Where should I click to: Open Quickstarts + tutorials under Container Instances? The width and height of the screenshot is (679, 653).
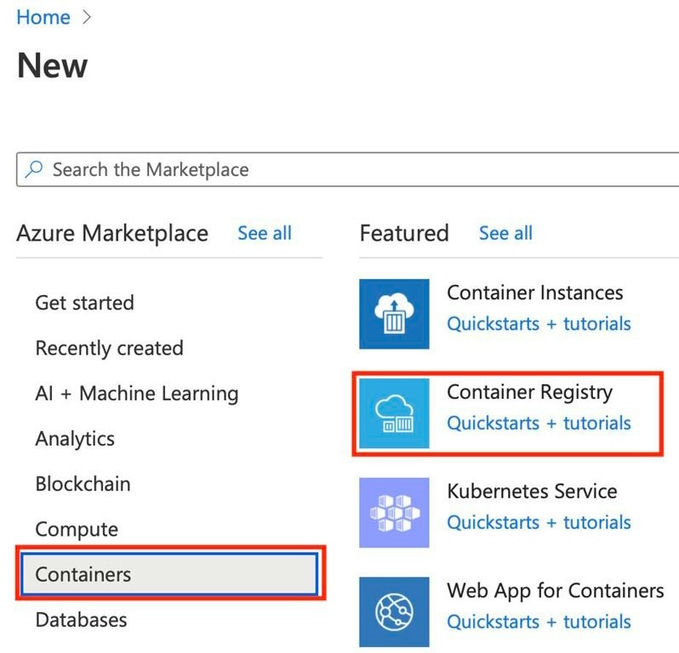[x=539, y=324]
